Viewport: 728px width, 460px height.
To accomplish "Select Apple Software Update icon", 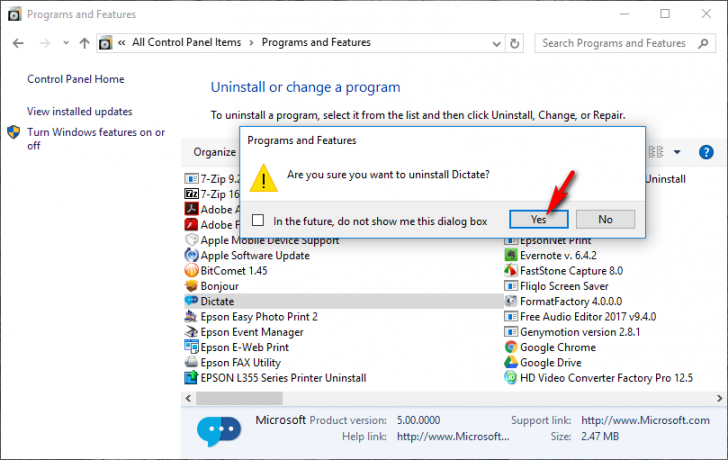I will click(191, 255).
